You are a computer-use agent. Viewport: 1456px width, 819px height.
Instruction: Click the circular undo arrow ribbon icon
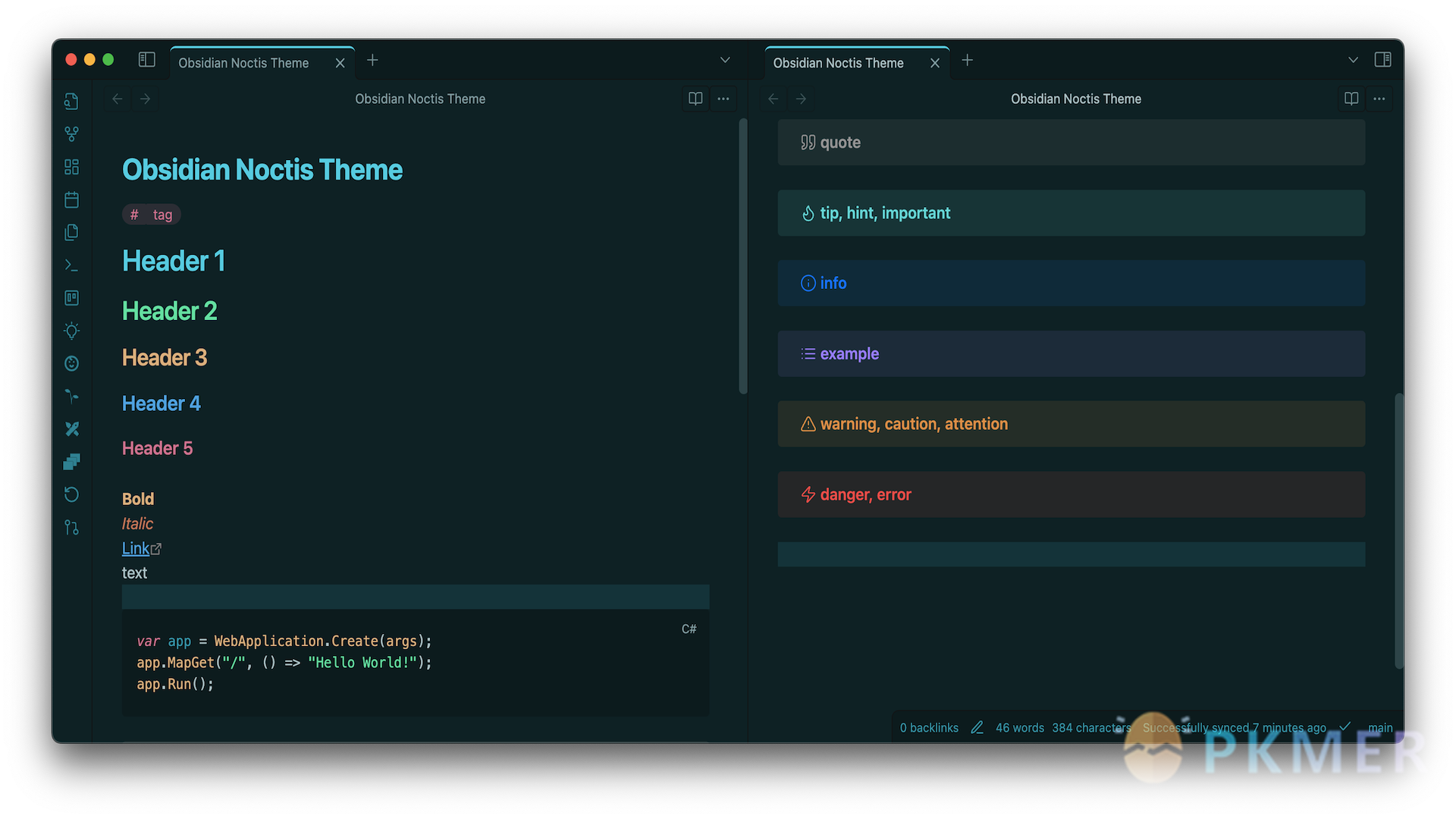pos(72,494)
